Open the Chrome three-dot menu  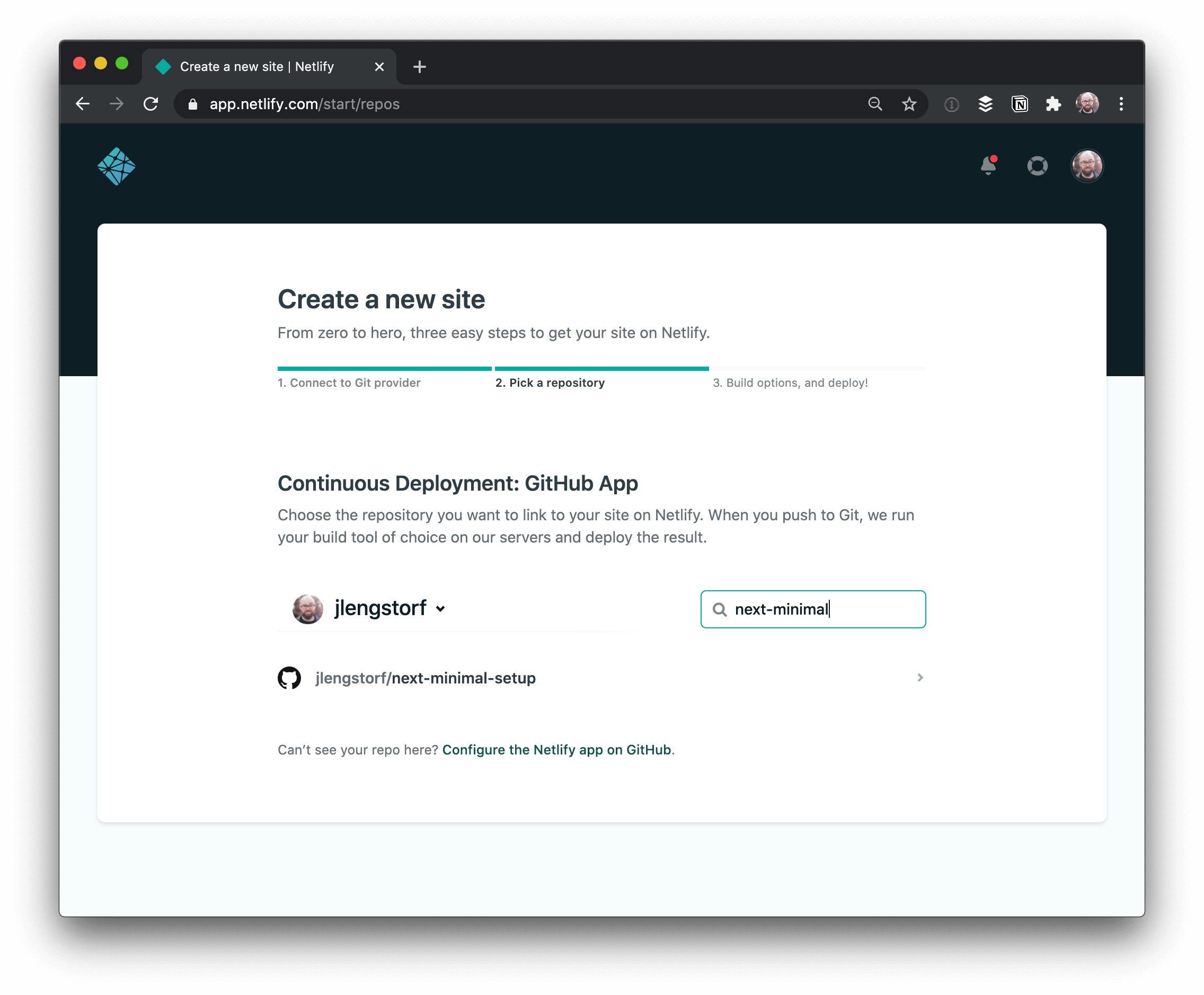(x=1121, y=104)
